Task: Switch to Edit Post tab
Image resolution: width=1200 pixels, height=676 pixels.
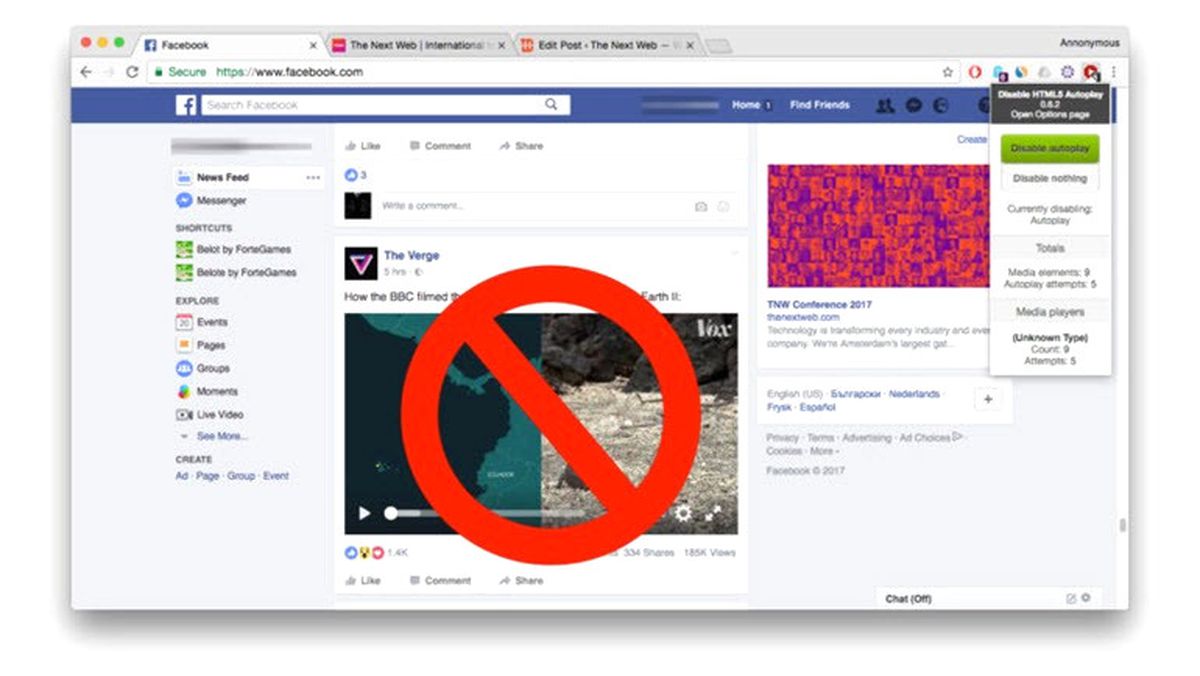Action: [x=607, y=46]
